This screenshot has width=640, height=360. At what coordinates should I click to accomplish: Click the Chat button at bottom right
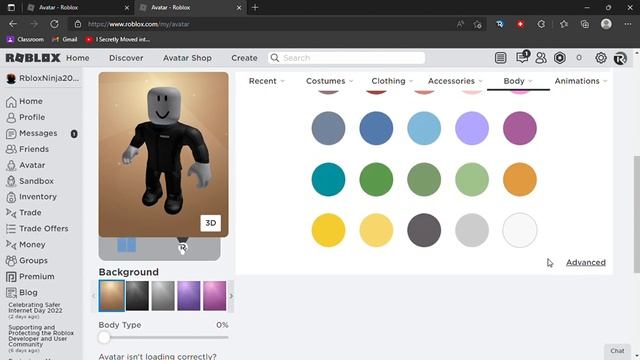coord(617,351)
